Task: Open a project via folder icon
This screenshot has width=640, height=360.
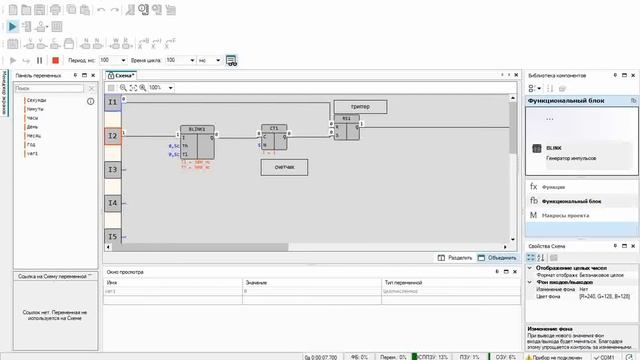Action: pyautogui.click(x=26, y=9)
